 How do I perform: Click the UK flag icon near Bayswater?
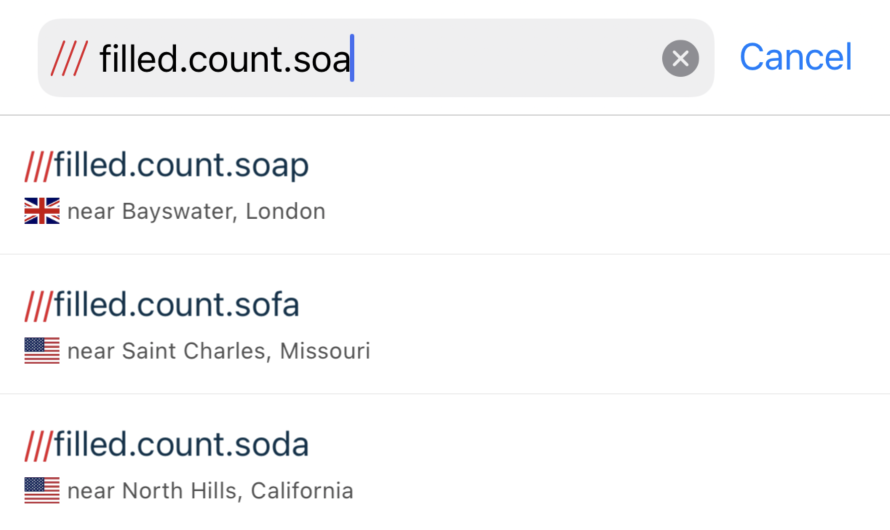[42, 211]
